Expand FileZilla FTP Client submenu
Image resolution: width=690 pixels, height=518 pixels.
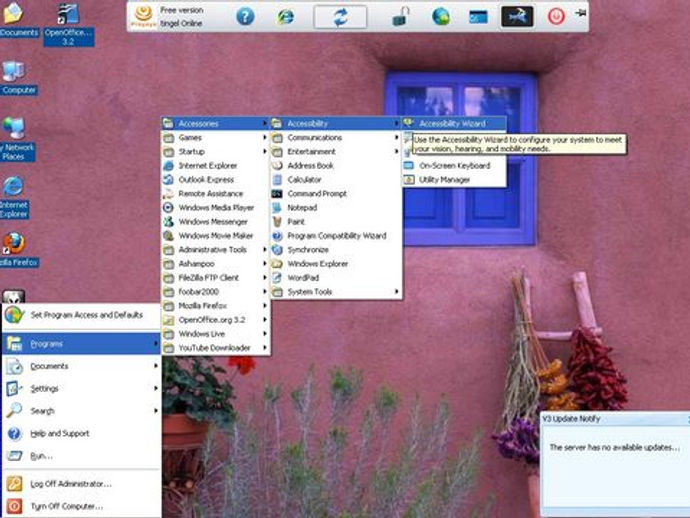click(x=215, y=278)
